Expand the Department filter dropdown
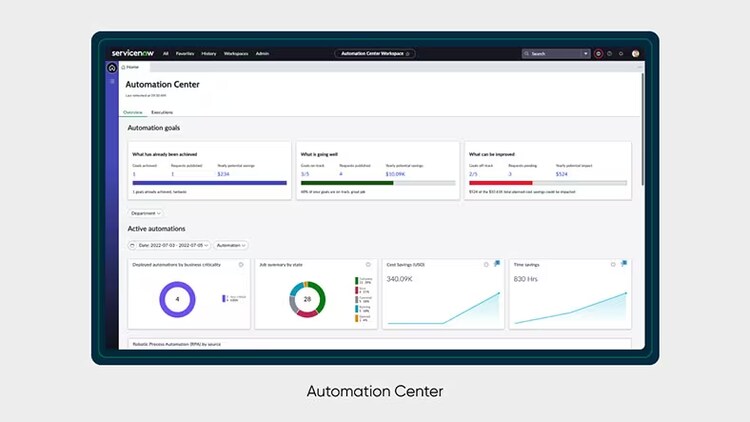Viewport: 750px width, 422px height. pos(146,213)
